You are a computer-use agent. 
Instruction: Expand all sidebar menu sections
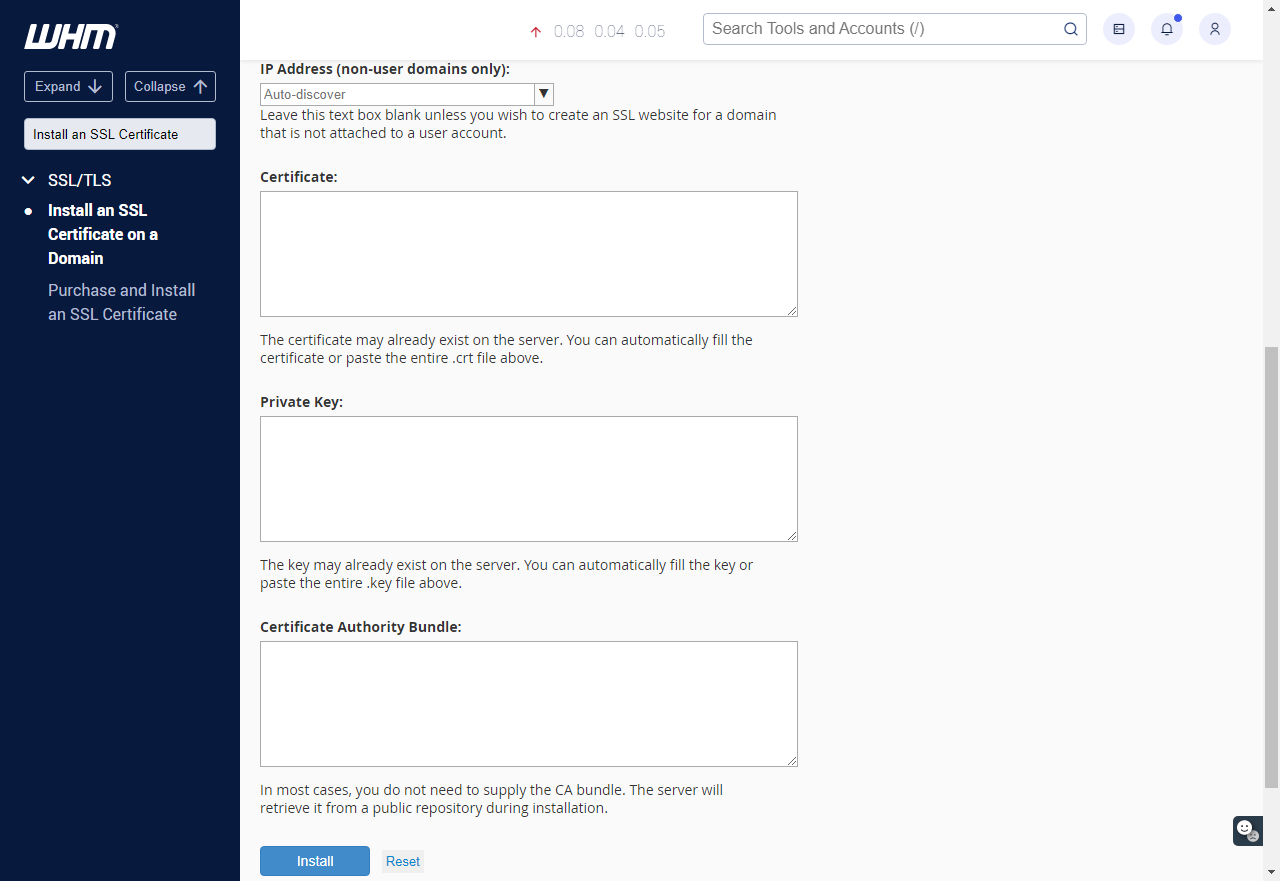[x=68, y=86]
